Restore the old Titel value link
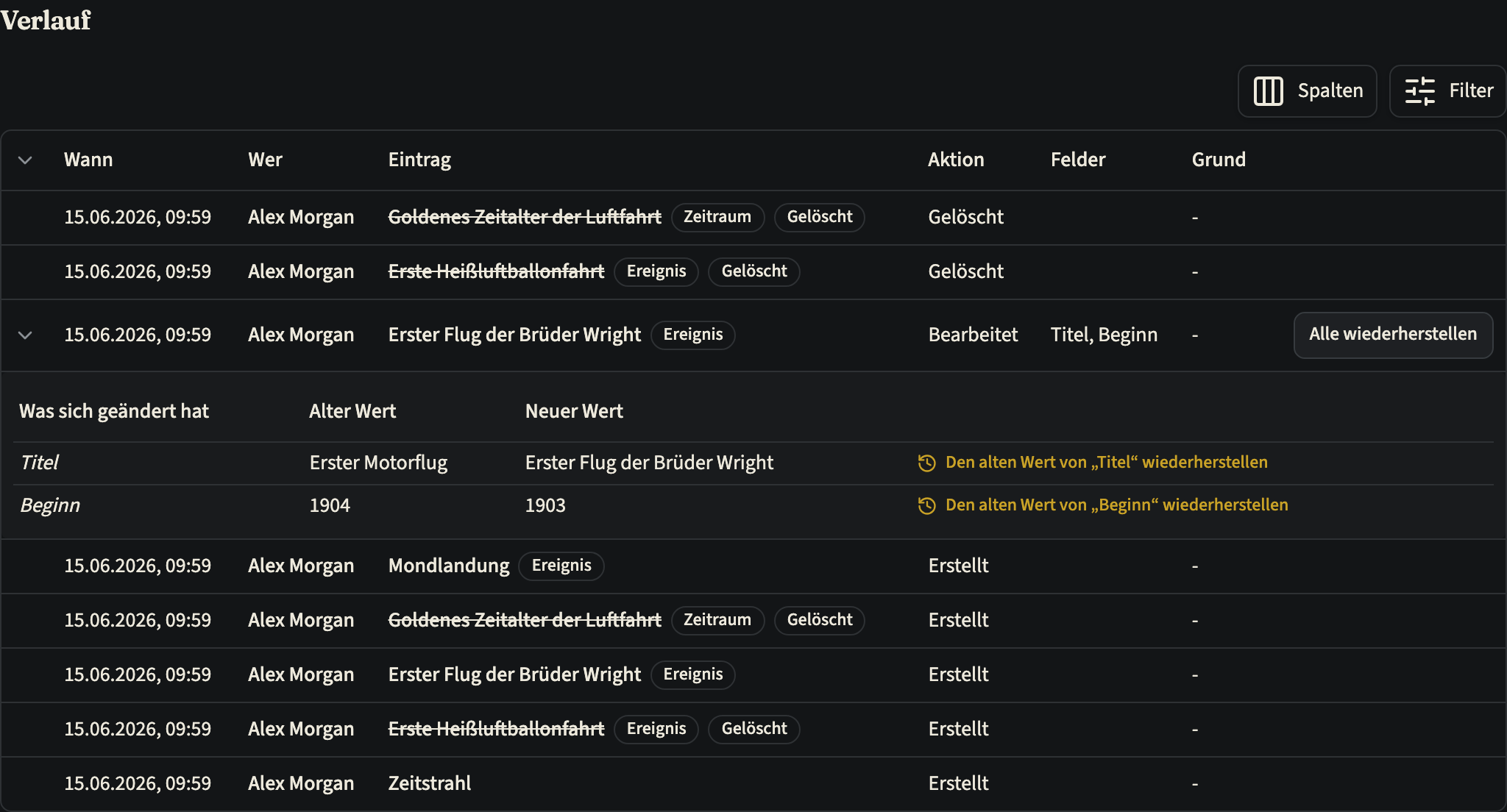Screen dimensions: 1507x812 1106,463
